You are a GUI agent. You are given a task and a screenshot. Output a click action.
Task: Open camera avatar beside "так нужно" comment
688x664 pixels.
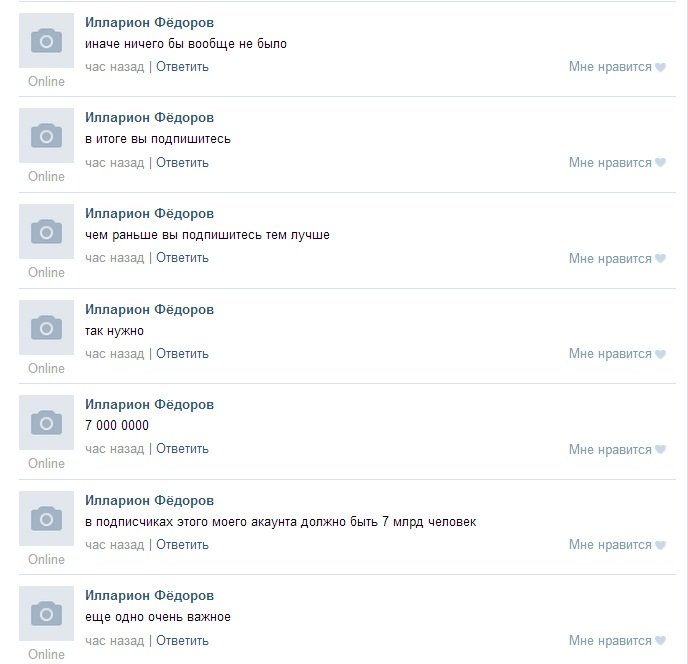[46, 327]
